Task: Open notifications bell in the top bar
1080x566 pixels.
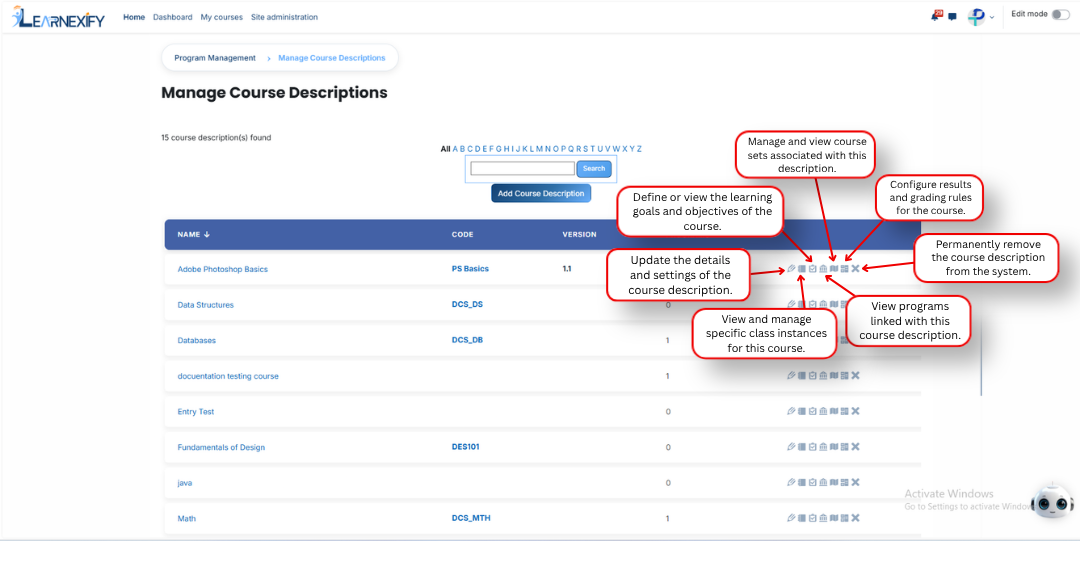Action: 936,16
